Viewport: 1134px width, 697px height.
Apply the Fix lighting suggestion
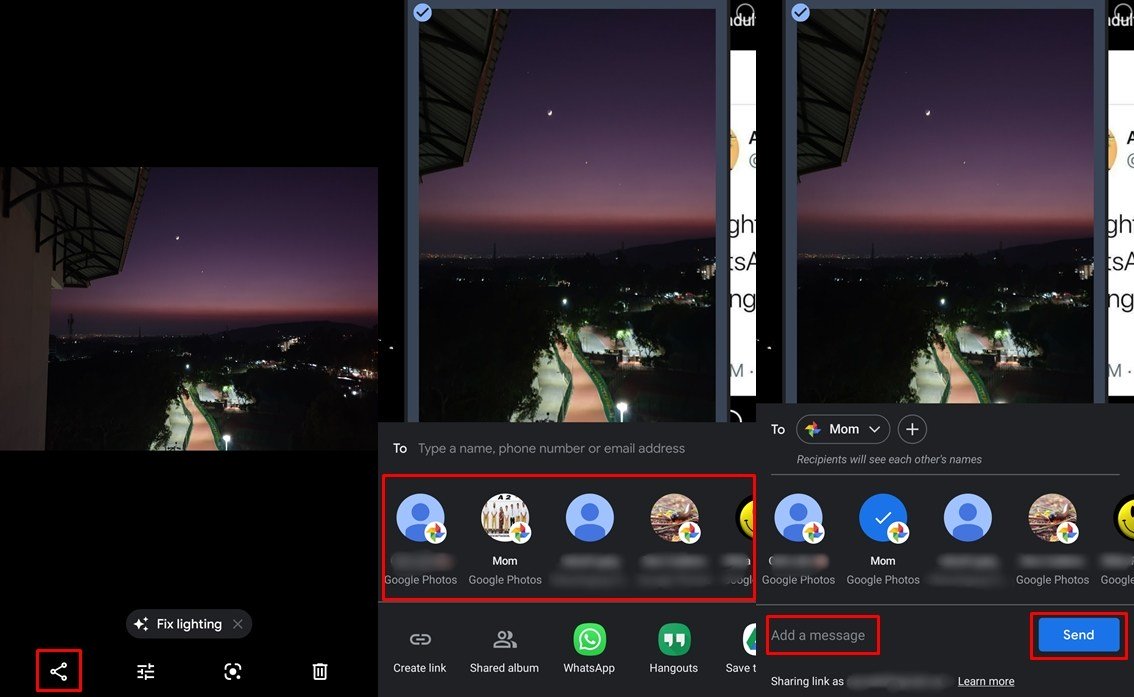pos(180,624)
